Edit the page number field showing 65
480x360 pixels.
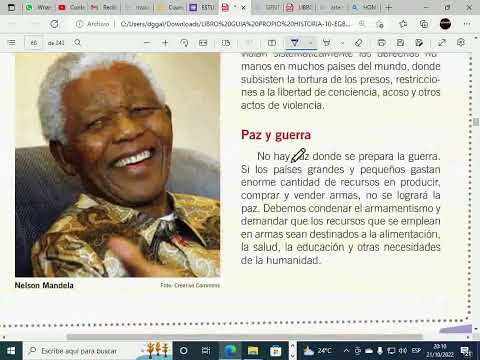[34, 43]
